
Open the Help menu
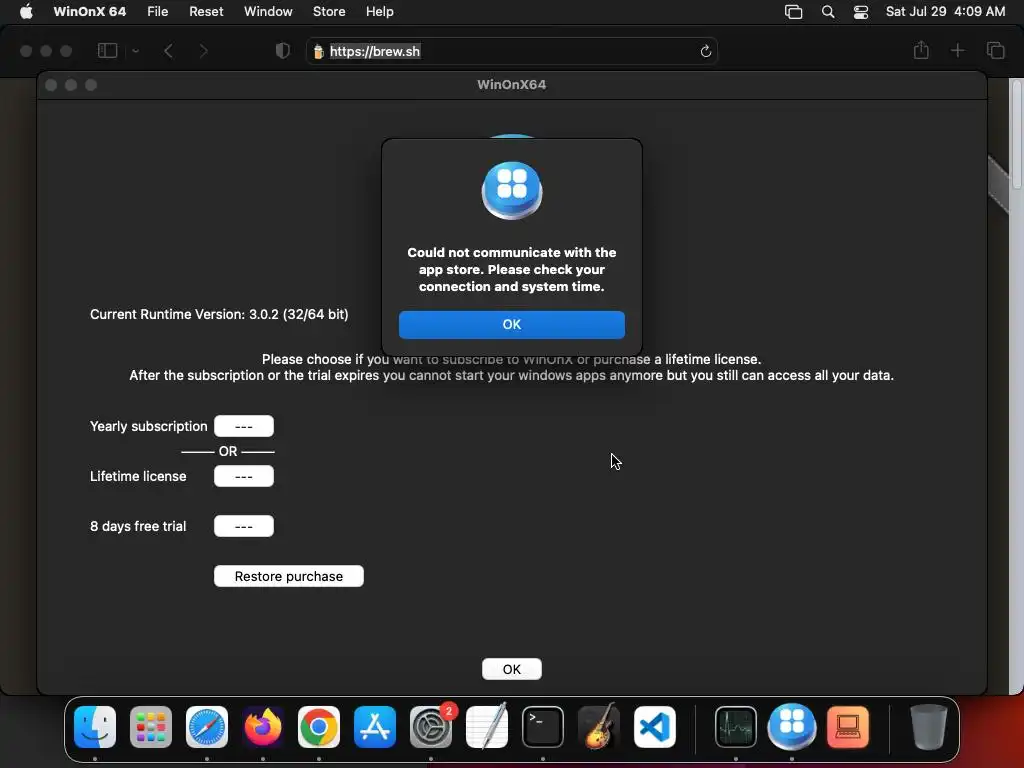coord(379,12)
